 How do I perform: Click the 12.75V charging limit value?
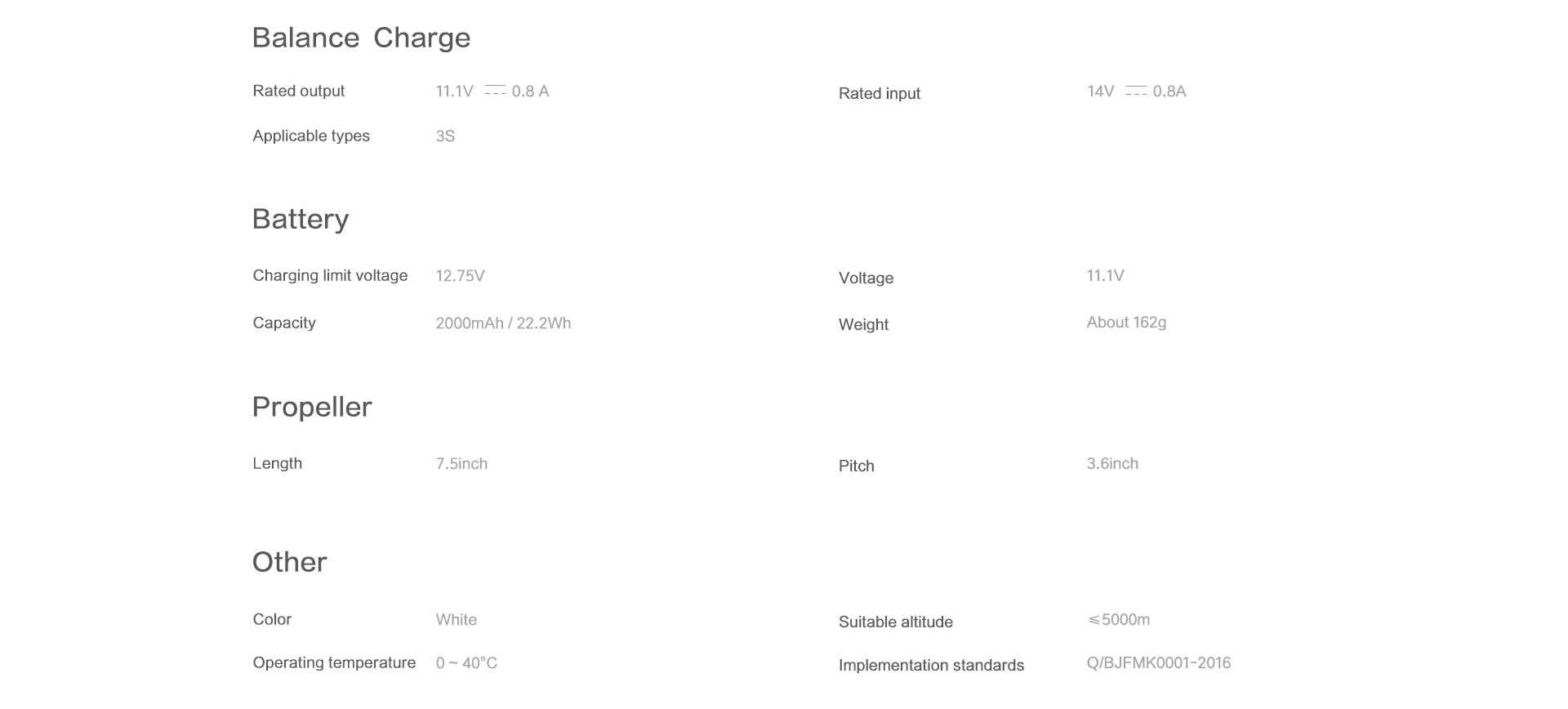click(x=460, y=276)
